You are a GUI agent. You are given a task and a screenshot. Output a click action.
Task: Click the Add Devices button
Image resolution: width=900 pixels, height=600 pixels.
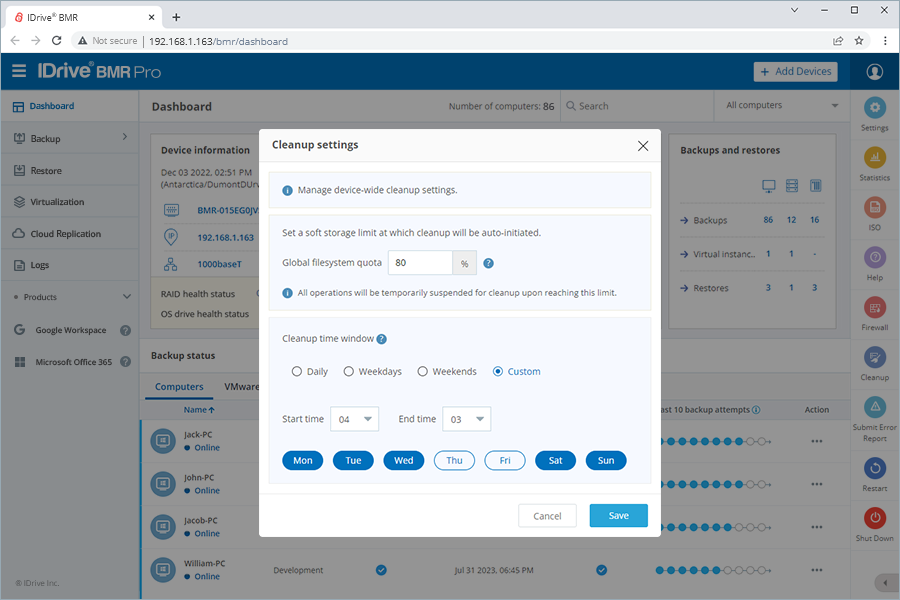pyautogui.click(x=795, y=71)
